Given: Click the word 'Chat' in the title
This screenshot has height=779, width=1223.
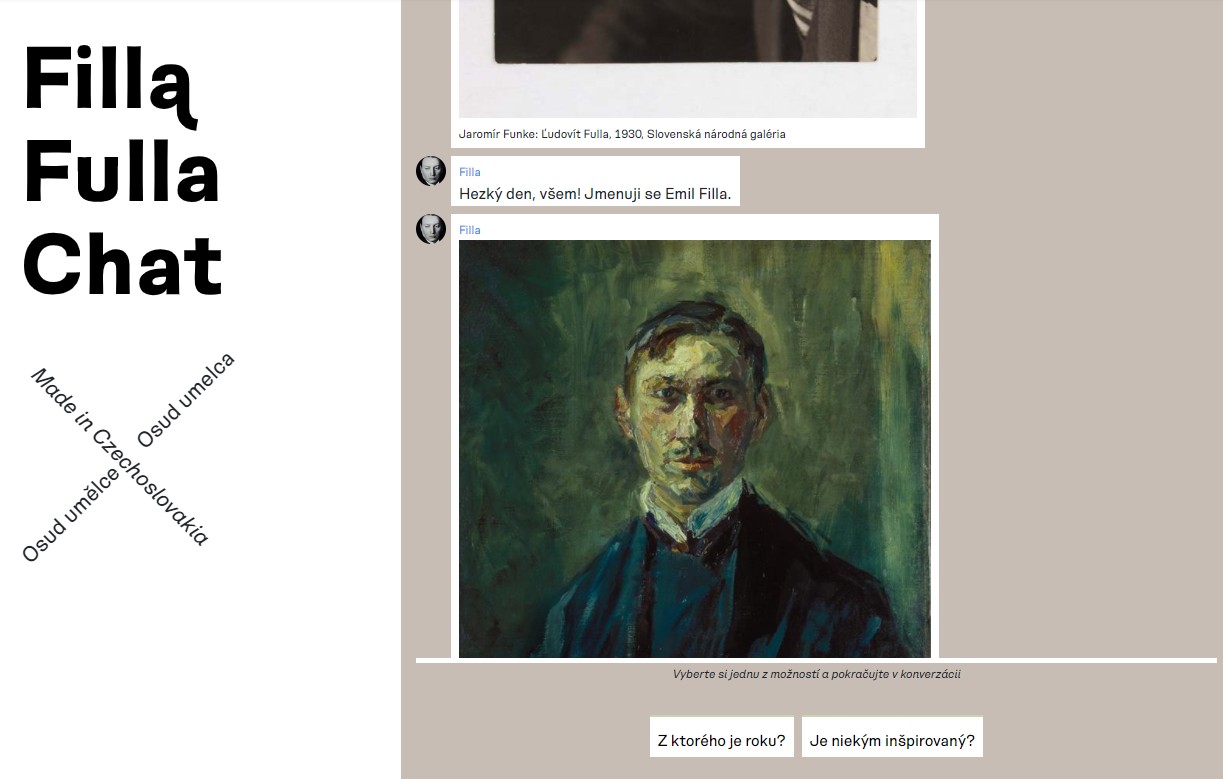Looking at the screenshot, I should point(122,265).
